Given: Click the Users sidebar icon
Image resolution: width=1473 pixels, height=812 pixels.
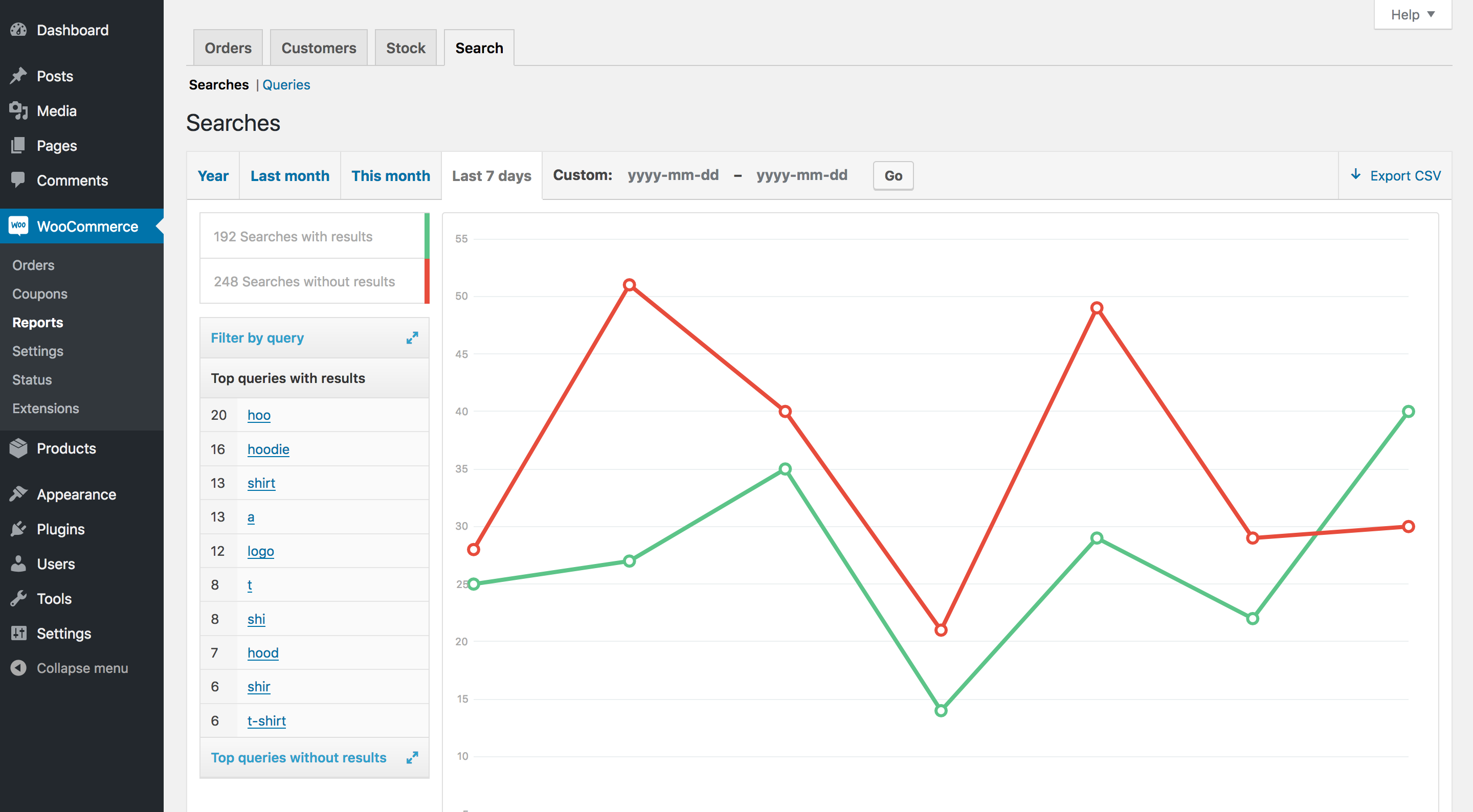Looking at the screenshot, I should pyautogui.click(x=19, y=563).
